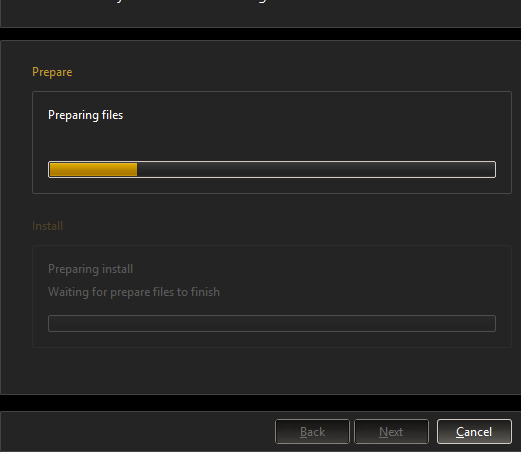Image resolution: width=521 pixels, height=452 pixels.
Task: Click the middle of the Install progress bar
Action: [272, 323]
